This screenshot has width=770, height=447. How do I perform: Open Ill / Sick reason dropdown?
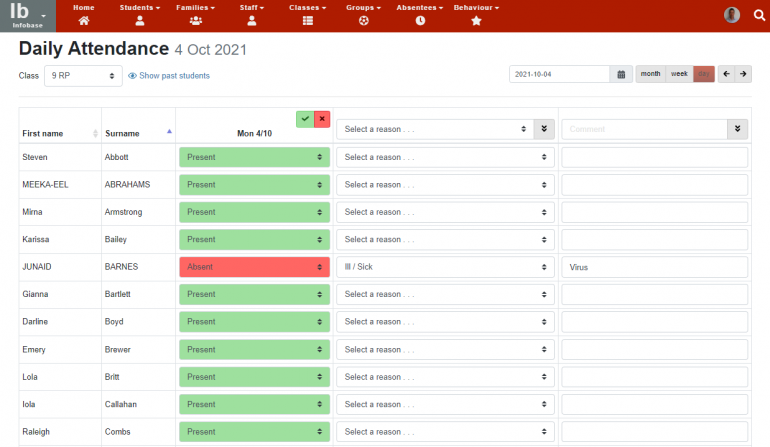pyautogui.click(x=445, y=267)
